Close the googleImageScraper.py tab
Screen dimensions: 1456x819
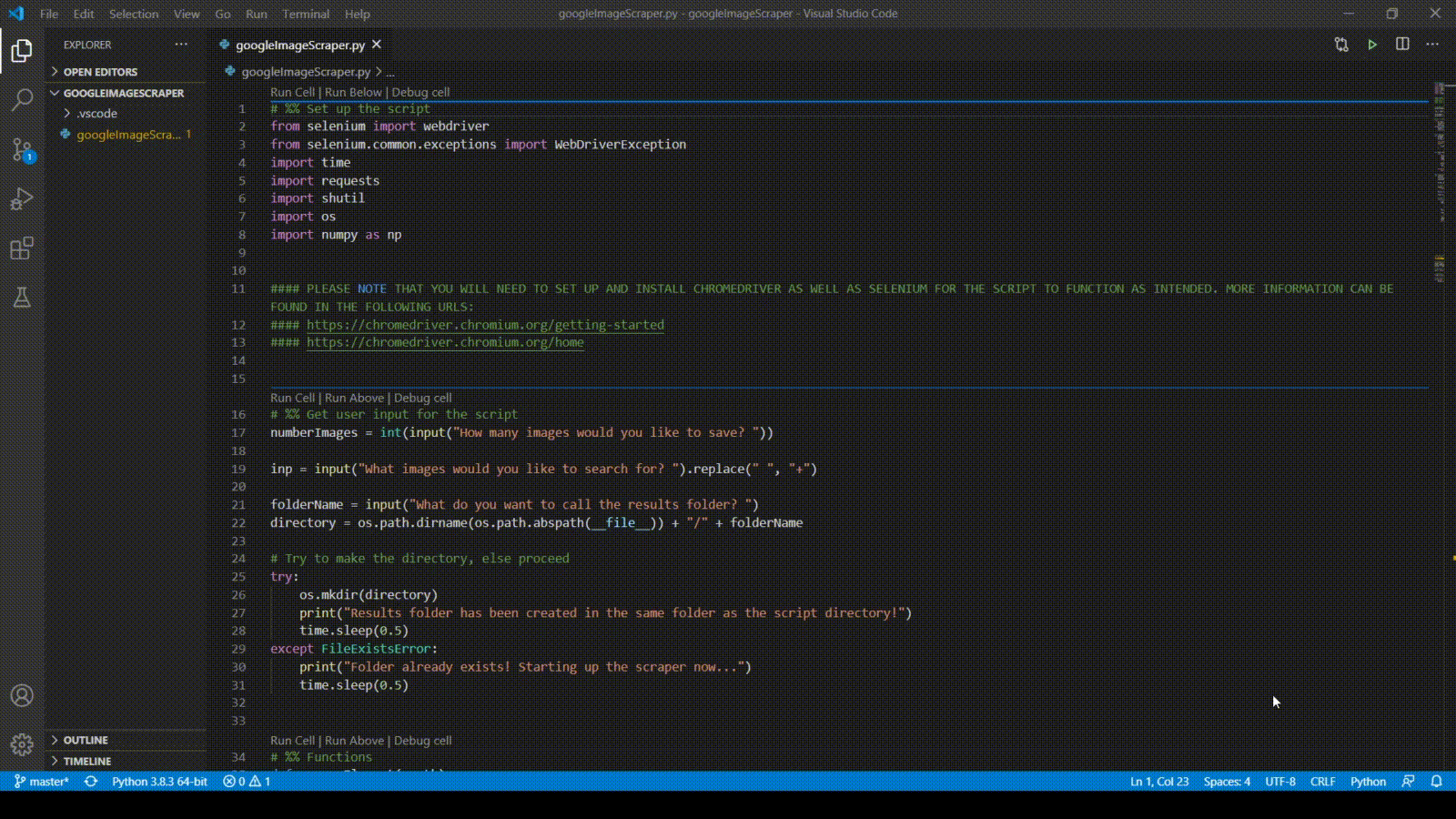coord(377,45)
